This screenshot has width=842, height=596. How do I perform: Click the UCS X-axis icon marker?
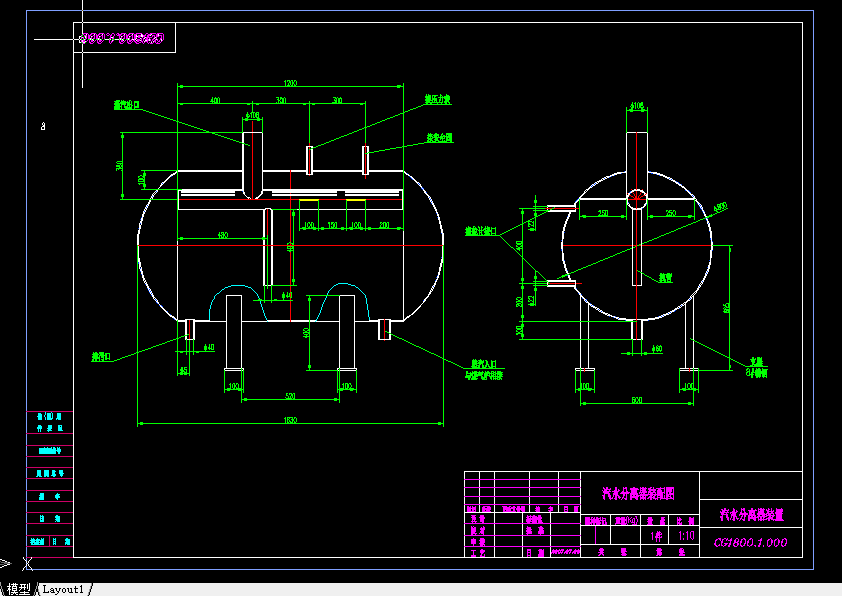(27, 564)
